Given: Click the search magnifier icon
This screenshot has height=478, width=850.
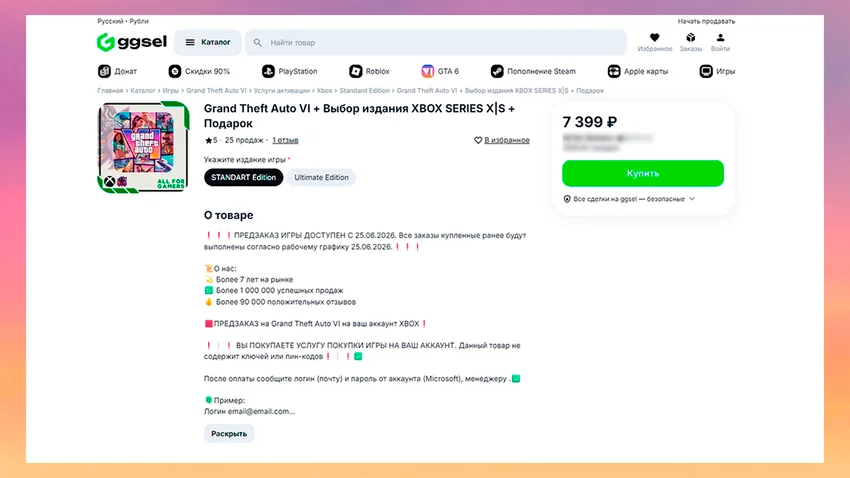Looking at the screenshot, I should [x=257, y=42].
